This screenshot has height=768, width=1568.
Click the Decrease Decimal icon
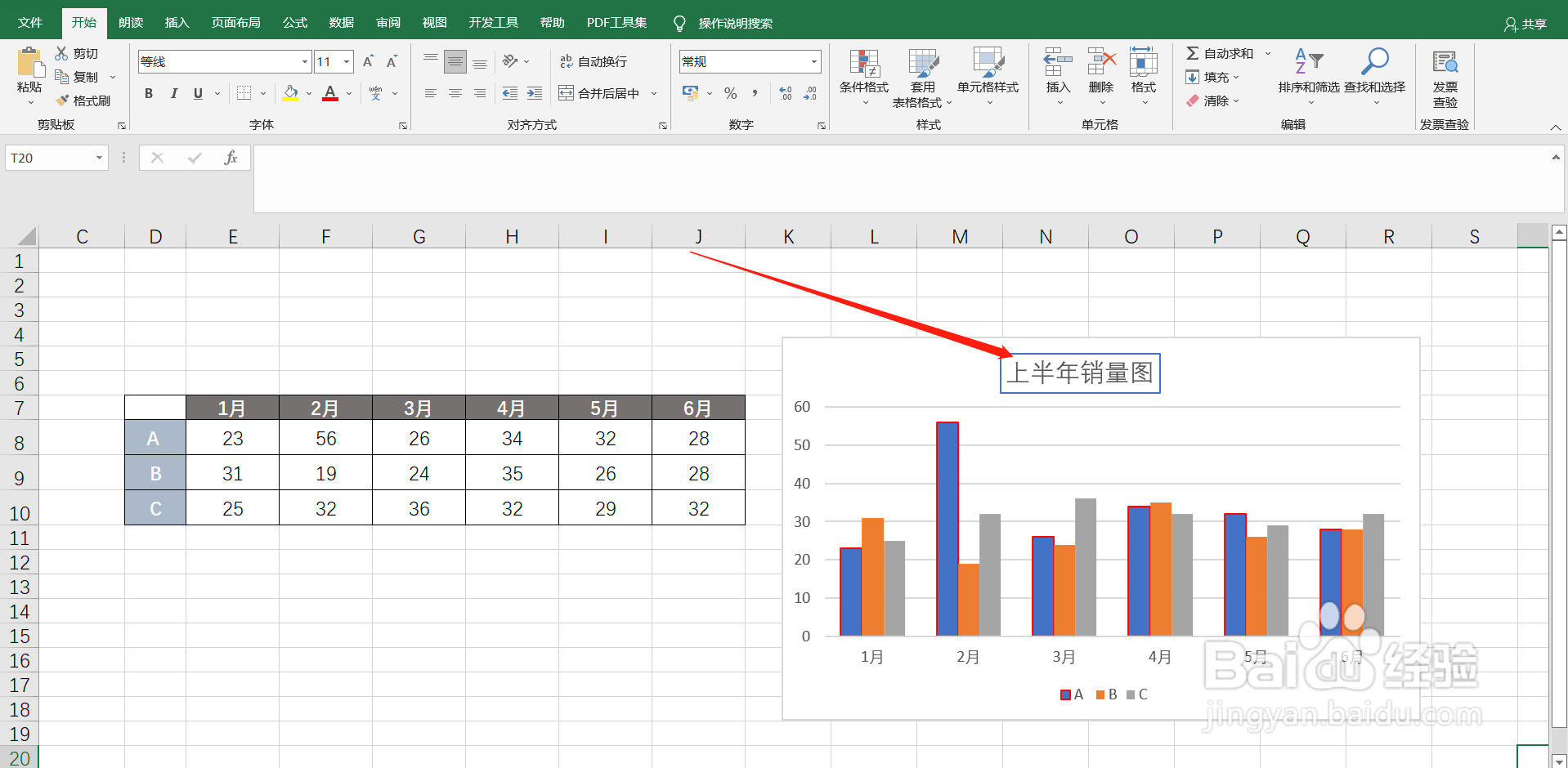(810, 93)
